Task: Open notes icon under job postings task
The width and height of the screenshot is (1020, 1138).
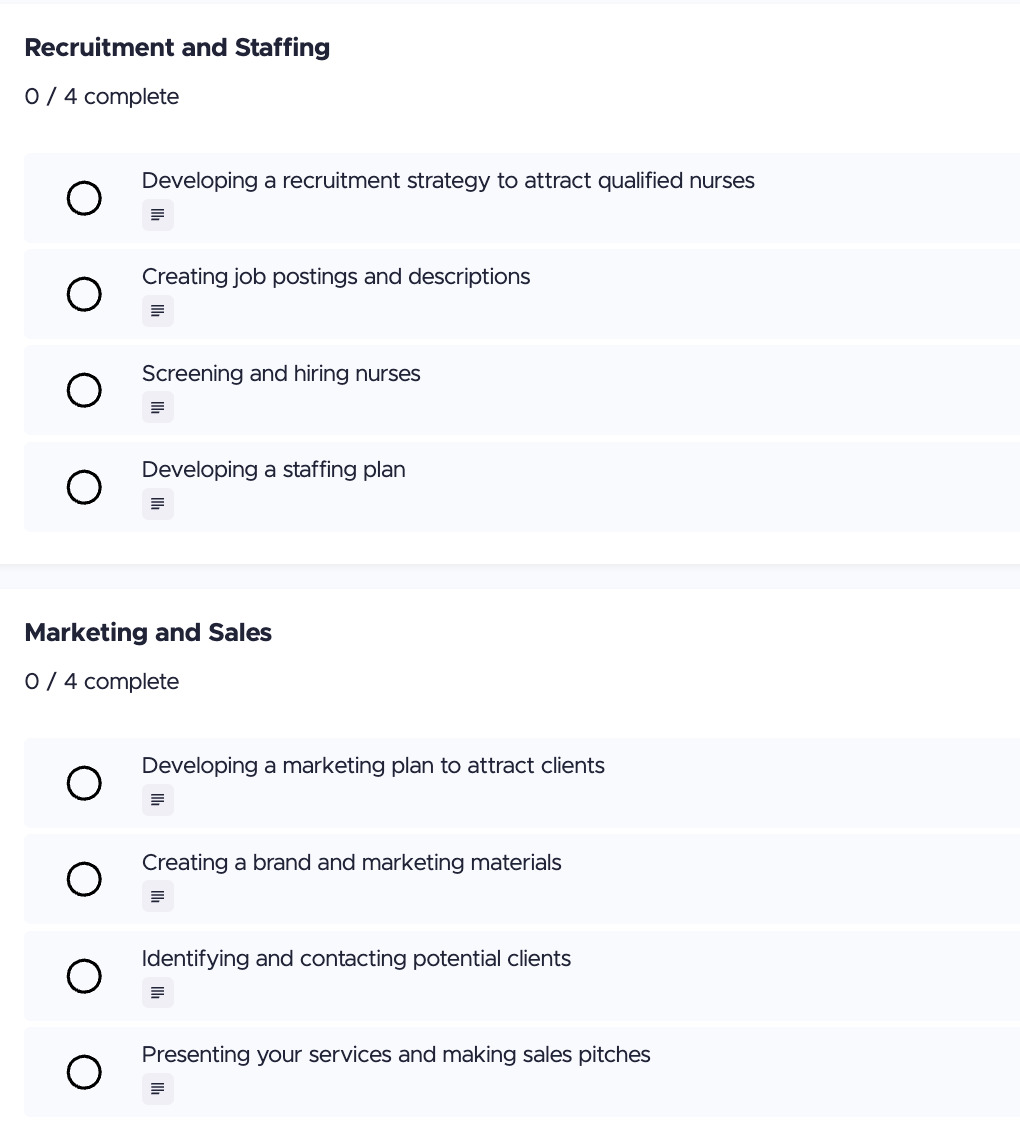Action: click(158, 311)
